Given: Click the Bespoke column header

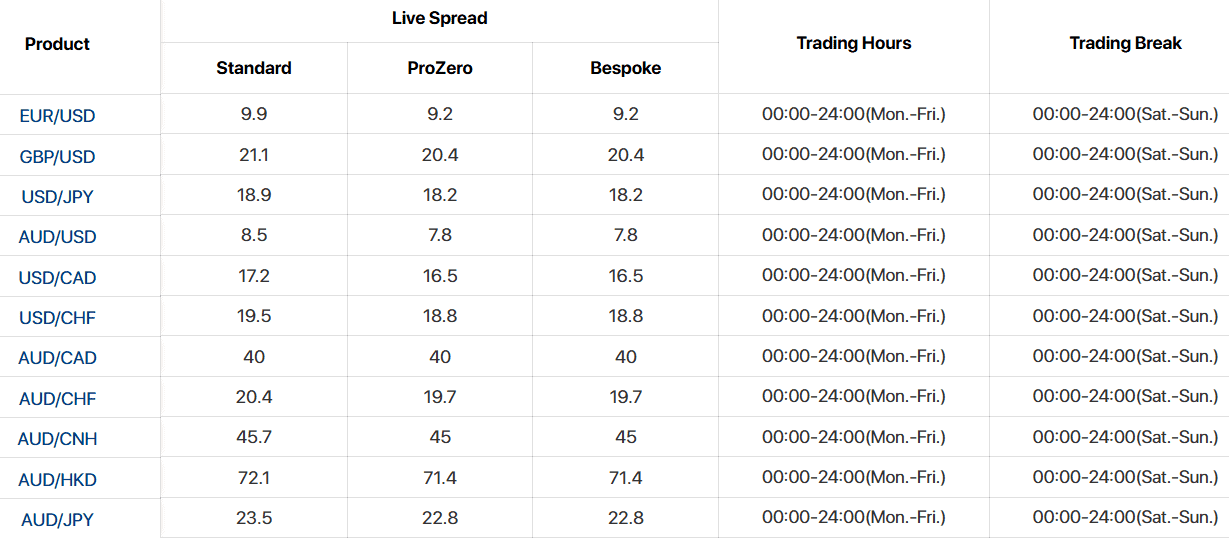Looking at the screenshot, I should point(626,68).
